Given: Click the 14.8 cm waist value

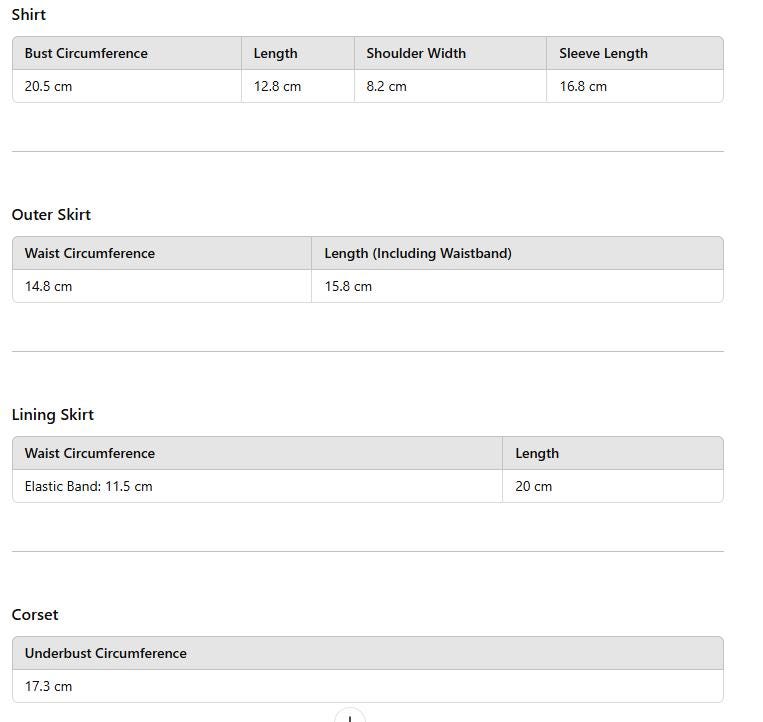Looking at the screenshot, I should (49, 287).
